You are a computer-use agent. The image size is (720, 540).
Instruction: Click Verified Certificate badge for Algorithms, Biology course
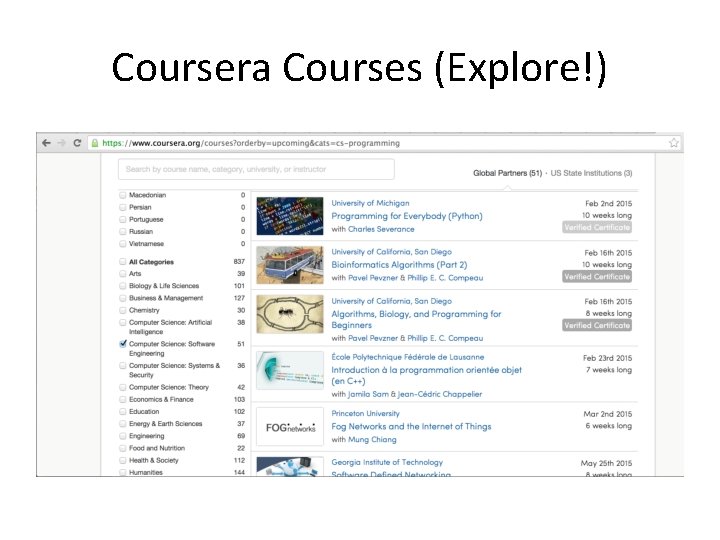coord(597,325)
